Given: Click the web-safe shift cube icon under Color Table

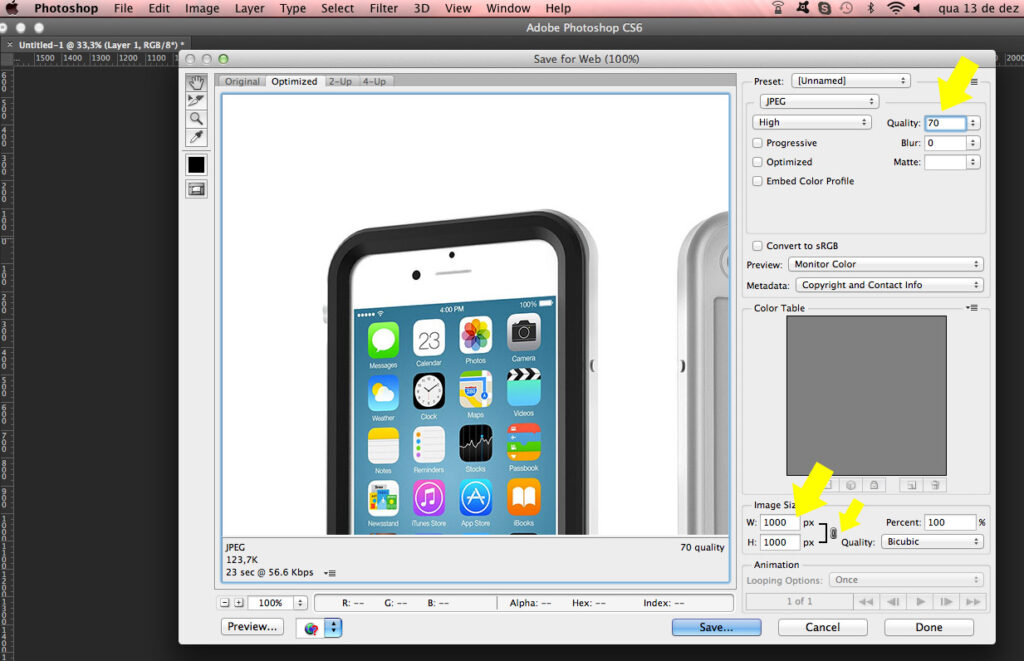Looking at the screenshot, I should pos(850,485).
